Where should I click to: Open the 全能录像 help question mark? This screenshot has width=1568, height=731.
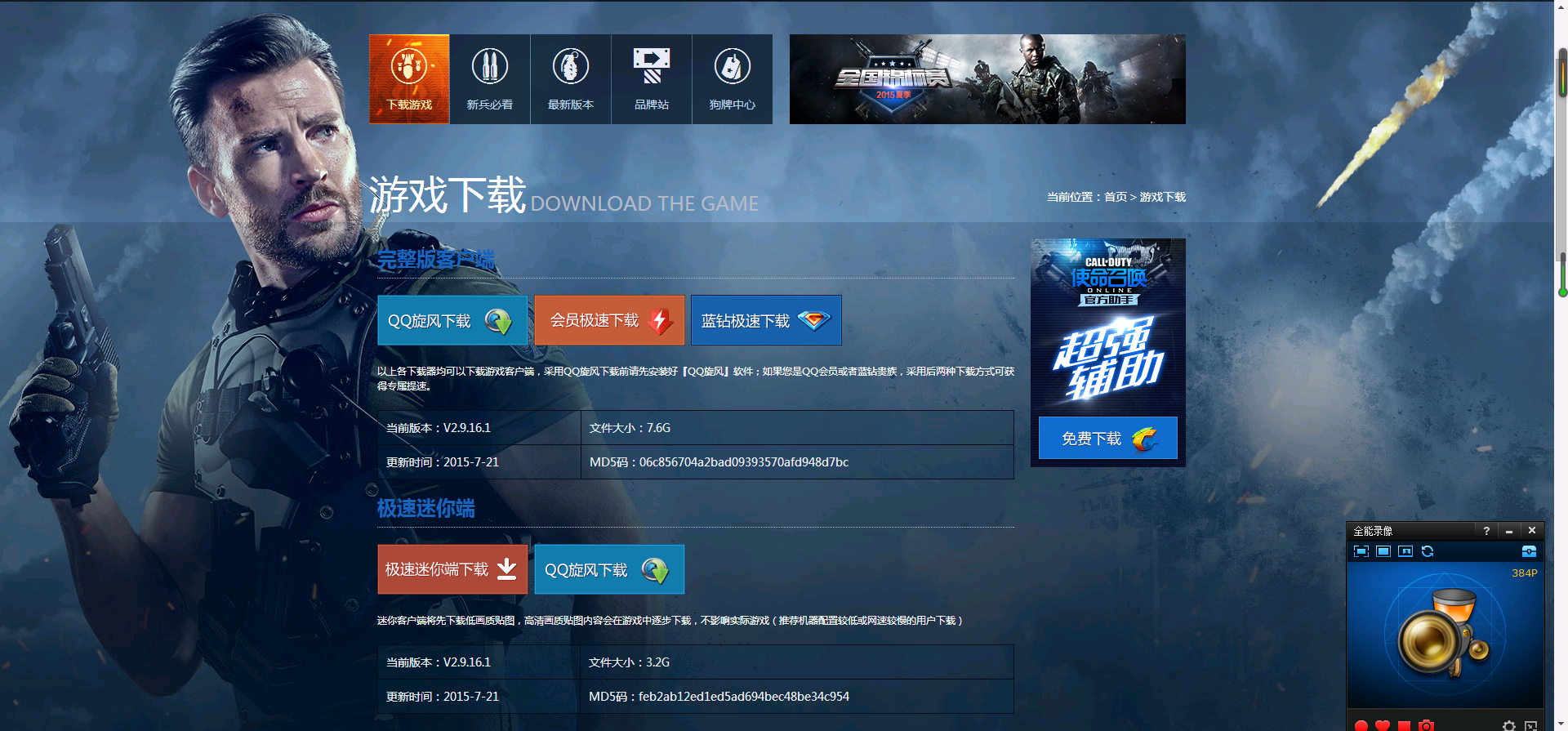click(1486, 531)
